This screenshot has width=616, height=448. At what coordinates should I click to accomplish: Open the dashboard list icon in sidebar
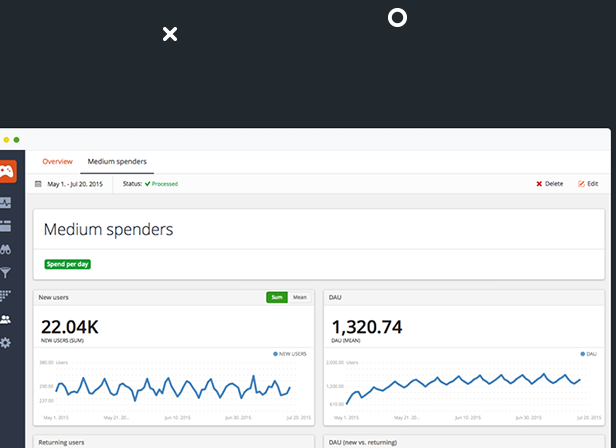point(6,226)
